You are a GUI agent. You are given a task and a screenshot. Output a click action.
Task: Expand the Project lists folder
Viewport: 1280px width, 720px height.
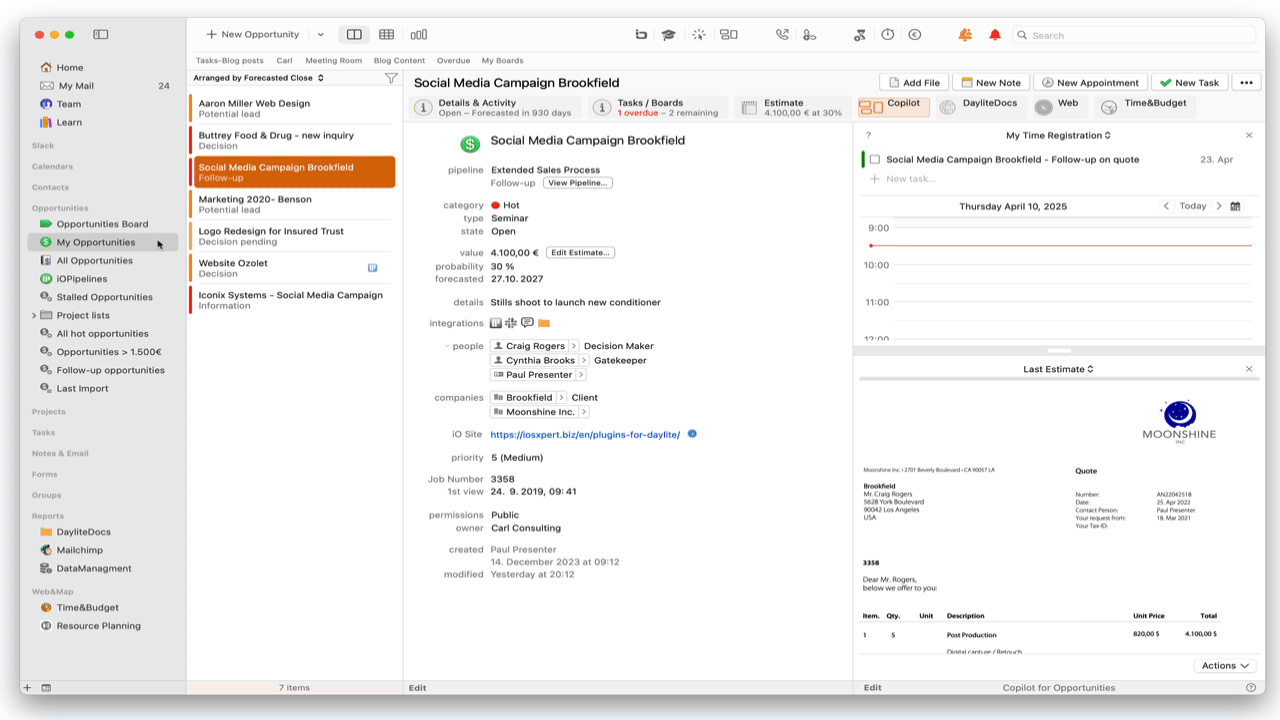pos(35,315)
